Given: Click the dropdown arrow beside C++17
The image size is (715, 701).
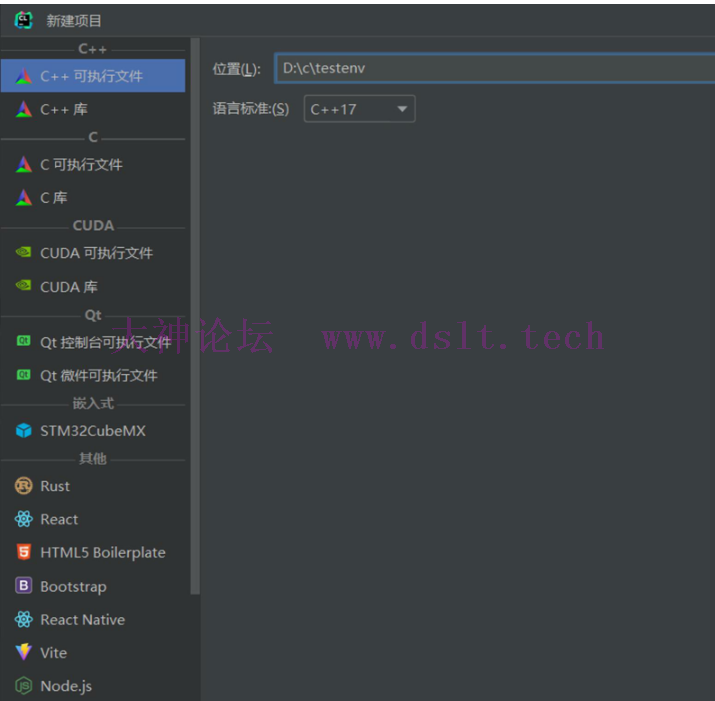Looking at the screenshot, I should 402,109.
